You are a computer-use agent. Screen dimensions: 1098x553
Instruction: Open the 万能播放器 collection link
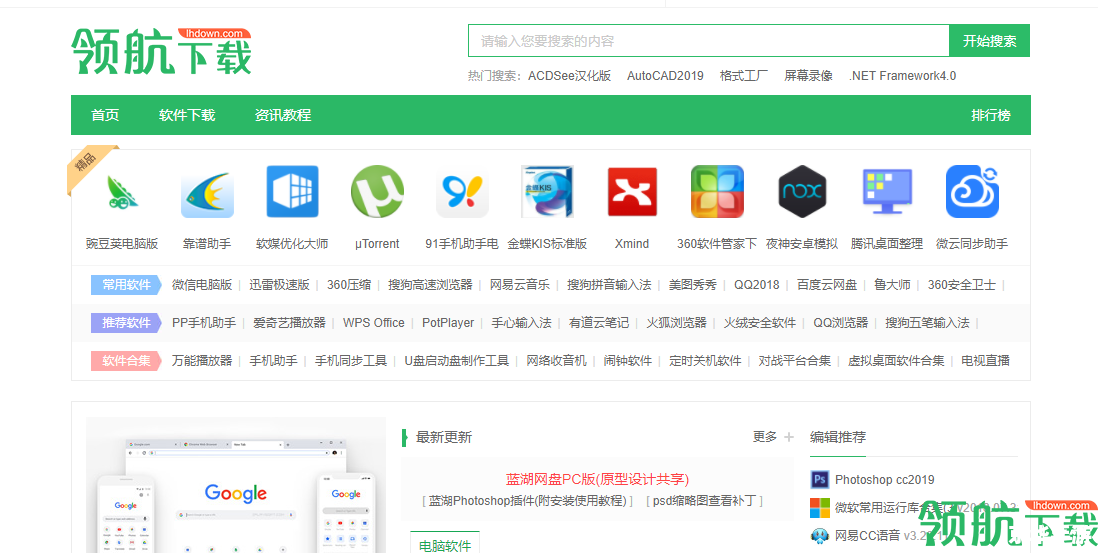click(x=202, y=360)
